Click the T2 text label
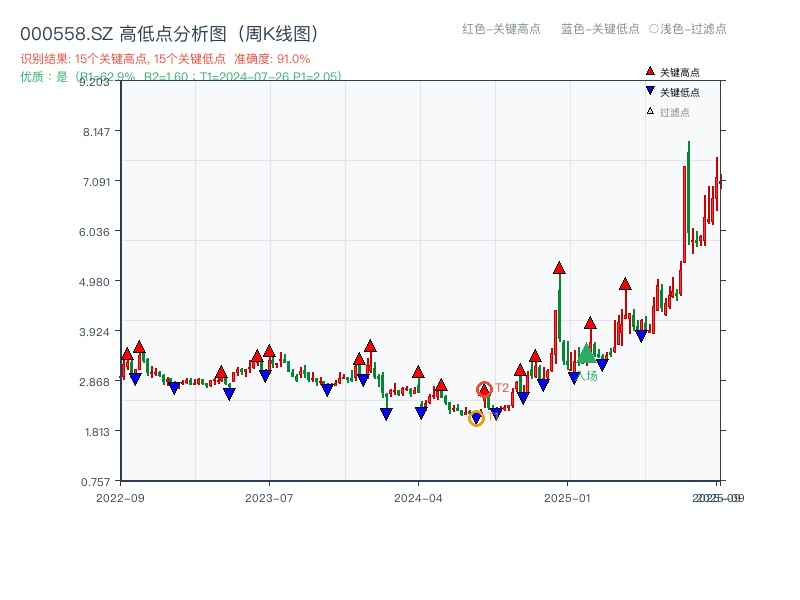 [x=502, y=388]
